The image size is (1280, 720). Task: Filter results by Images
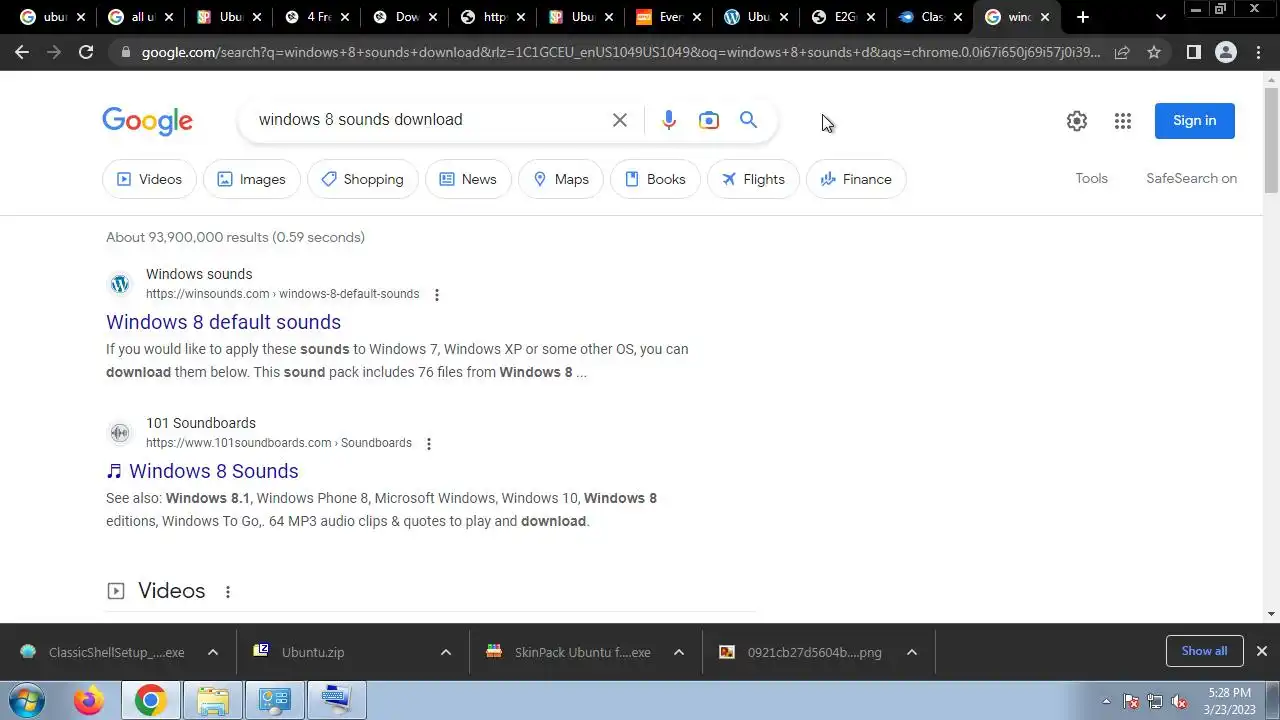[252, 179]
